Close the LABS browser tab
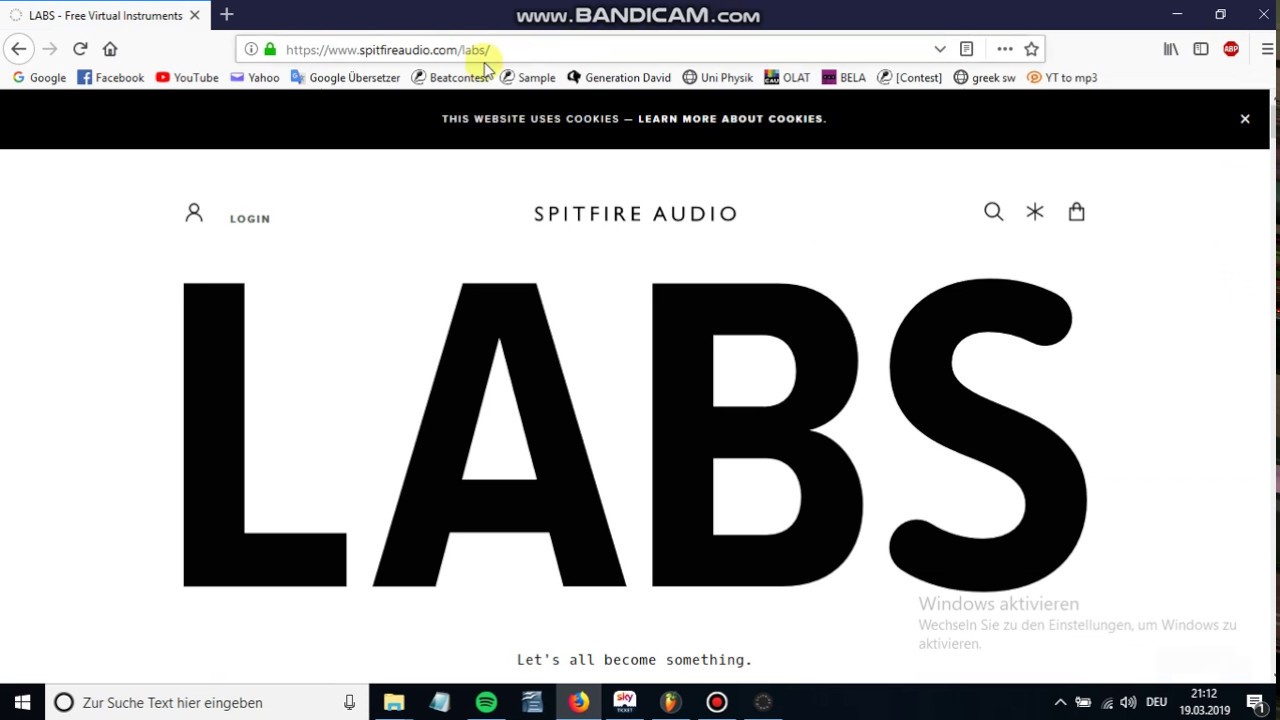Screen dimensions: 1280x720 point(195,15)
